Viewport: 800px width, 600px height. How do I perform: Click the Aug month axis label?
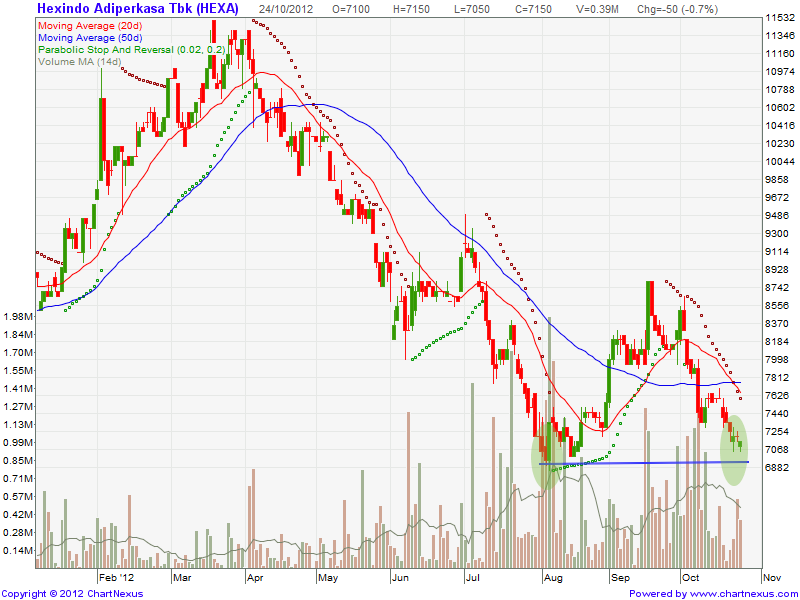(x=553, y=578)
